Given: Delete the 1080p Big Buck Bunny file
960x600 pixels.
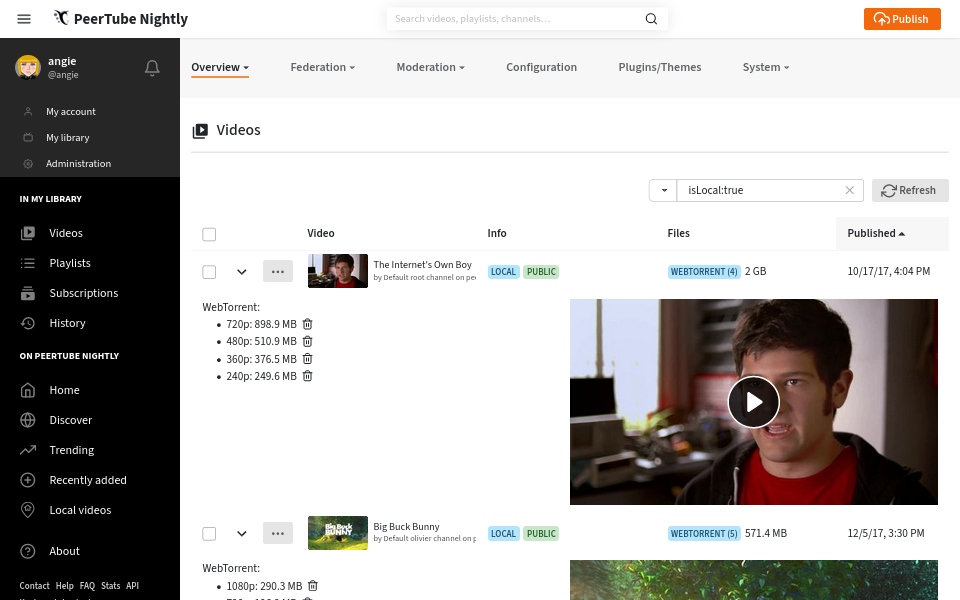Looking at the screenshot, I should (312, 586).
